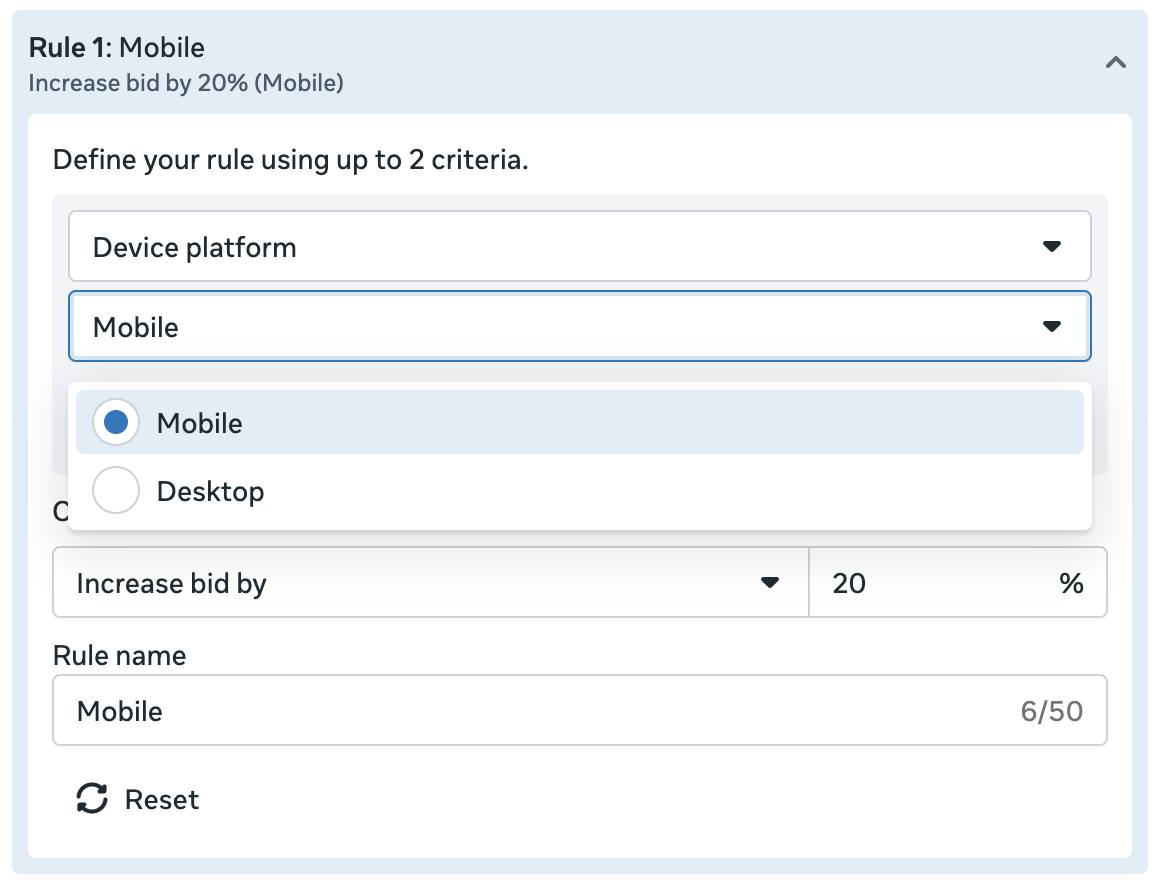Click the Increase bid by 20% subtitle

(x=186, y=83)
